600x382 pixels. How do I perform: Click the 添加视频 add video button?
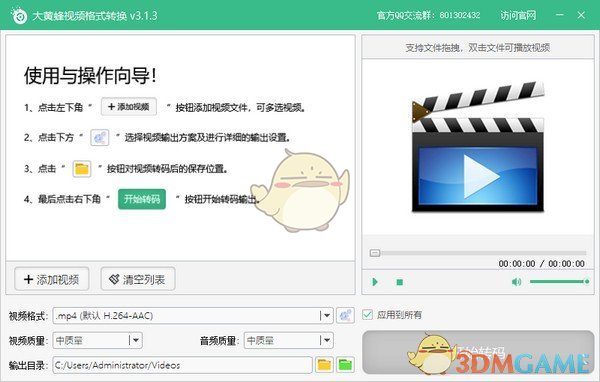[x=52, y=279]
